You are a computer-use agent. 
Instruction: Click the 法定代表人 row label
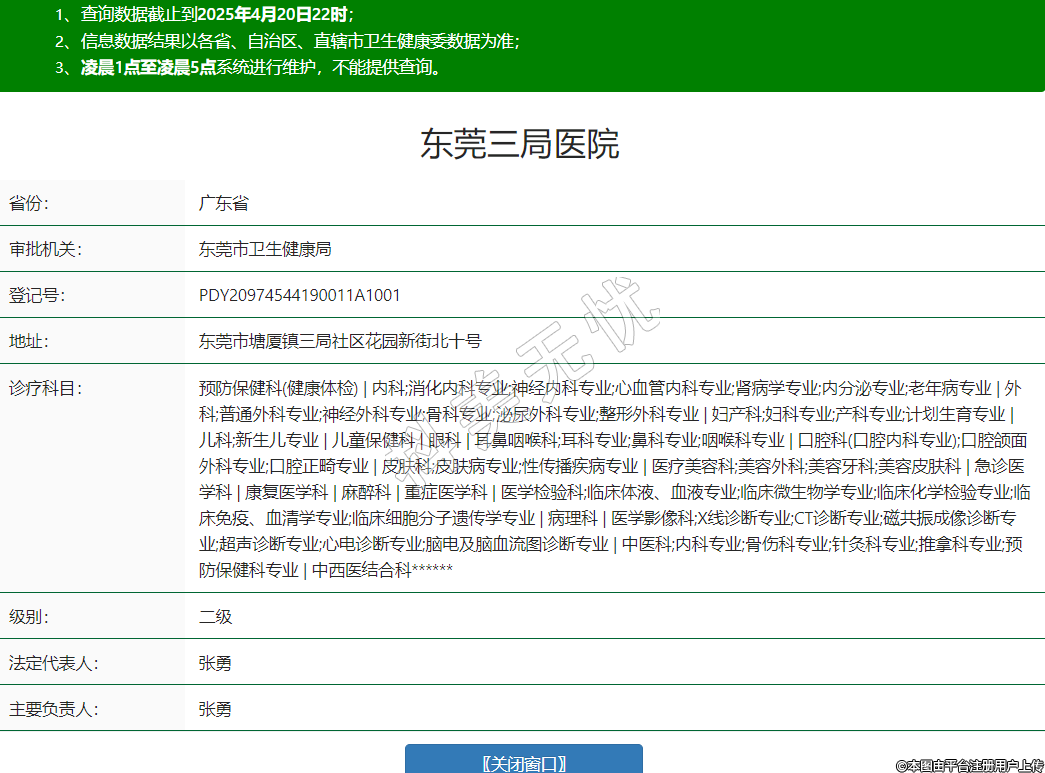(x=54, y=663)
